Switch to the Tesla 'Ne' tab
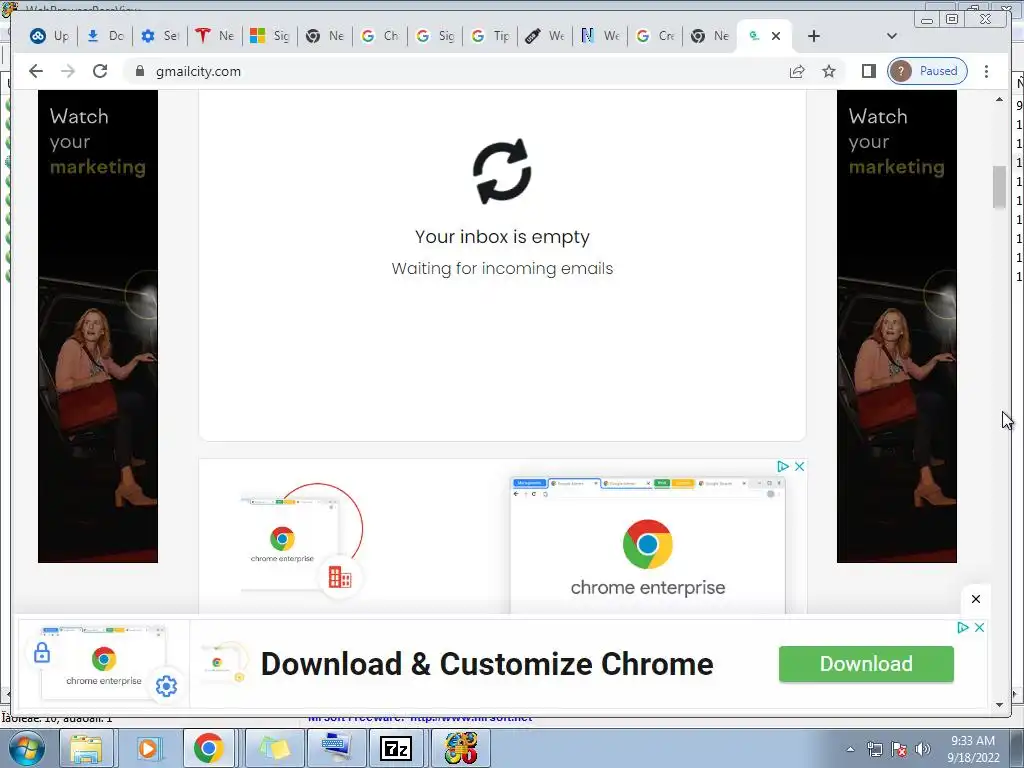Image resolution: width=1024 pixels, height=768 pixels. [215, 36]
